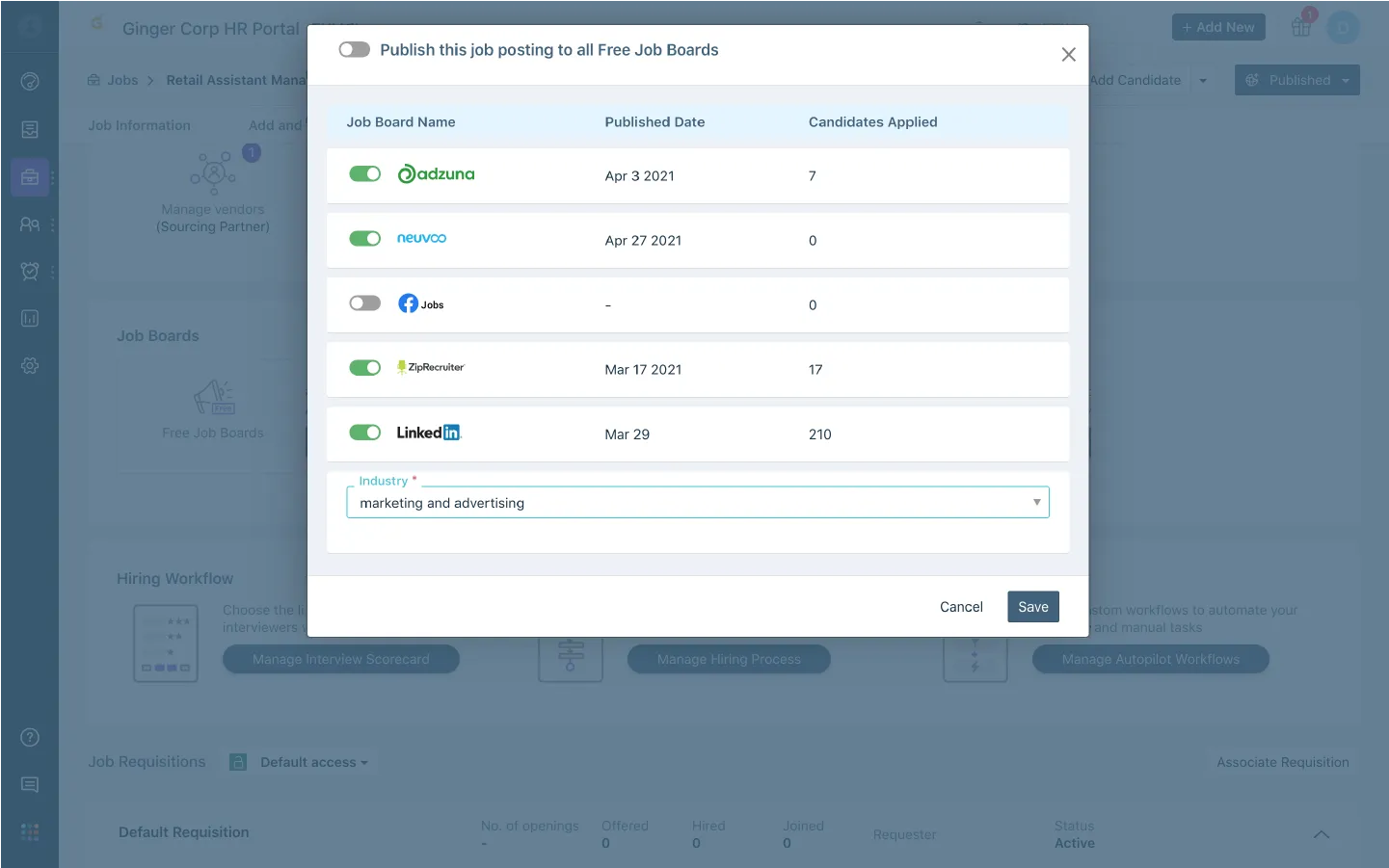This screenshot has width=1389, height=868.
Task: Click the Candidates Applied column header
Action: 872,121
